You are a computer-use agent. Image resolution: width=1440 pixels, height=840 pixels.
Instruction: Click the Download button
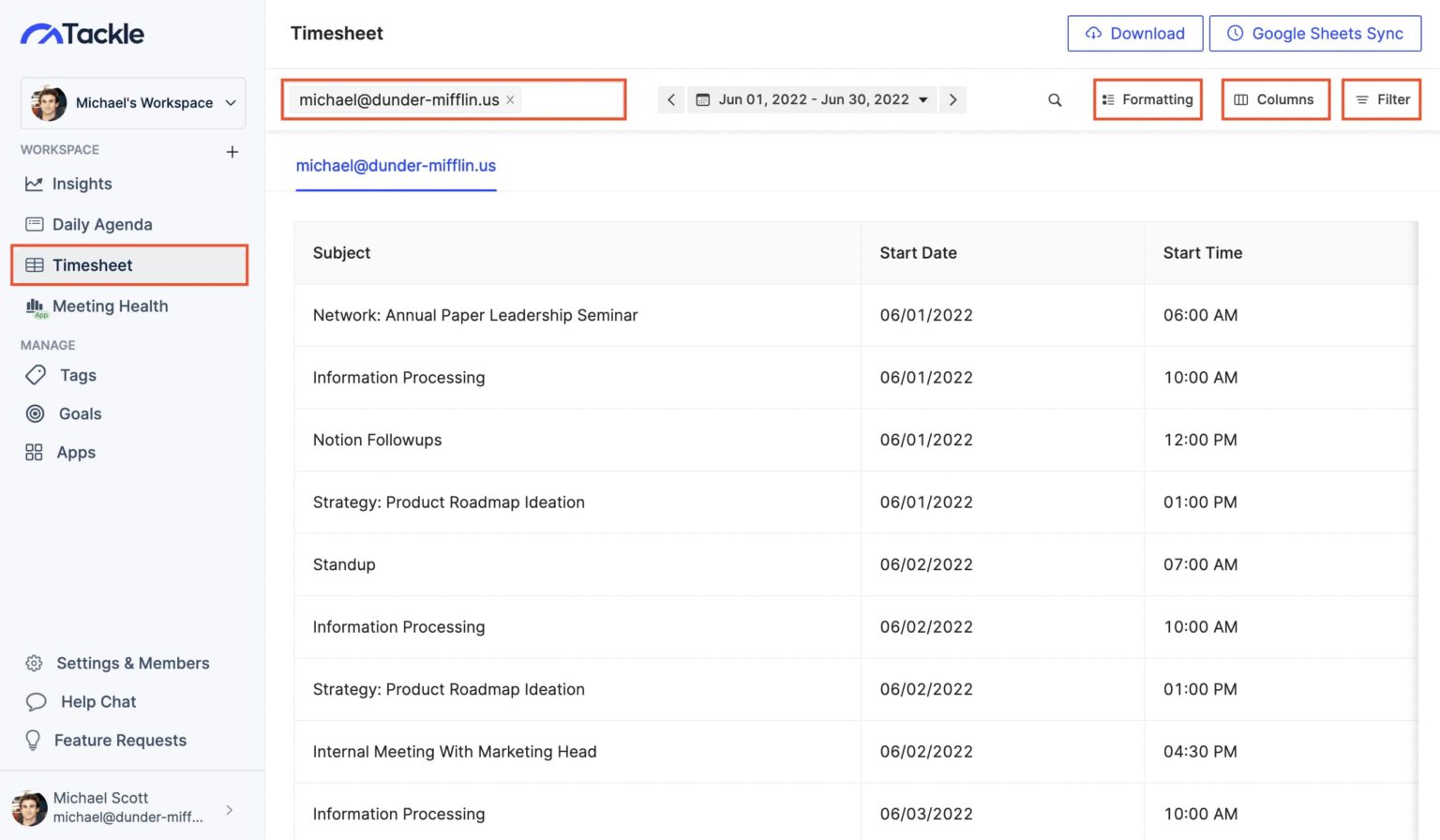(1134, 34)
